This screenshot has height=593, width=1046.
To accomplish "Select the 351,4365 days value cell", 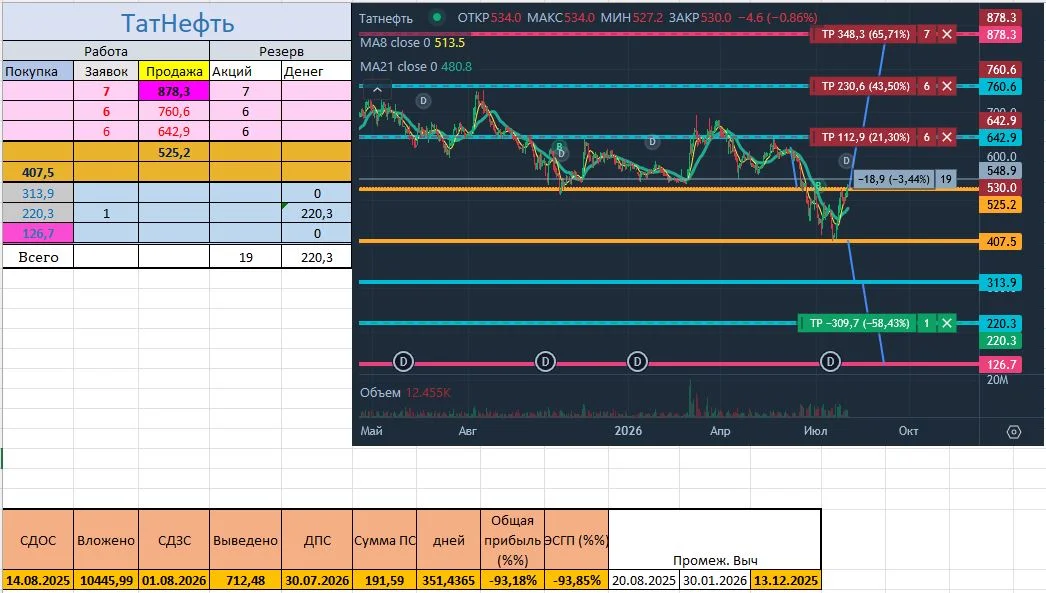I will coord(448,580).
